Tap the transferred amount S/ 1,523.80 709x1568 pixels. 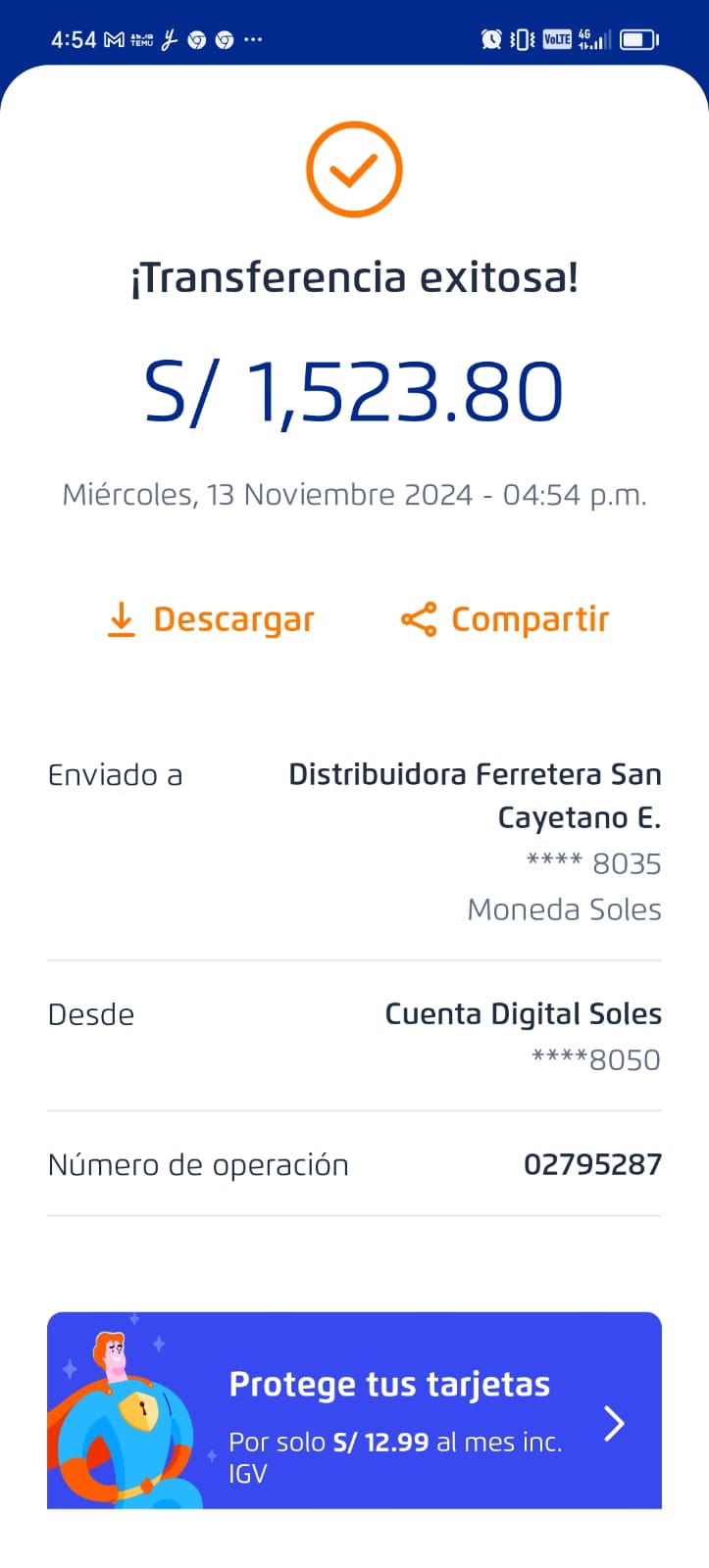click(354, 392)
